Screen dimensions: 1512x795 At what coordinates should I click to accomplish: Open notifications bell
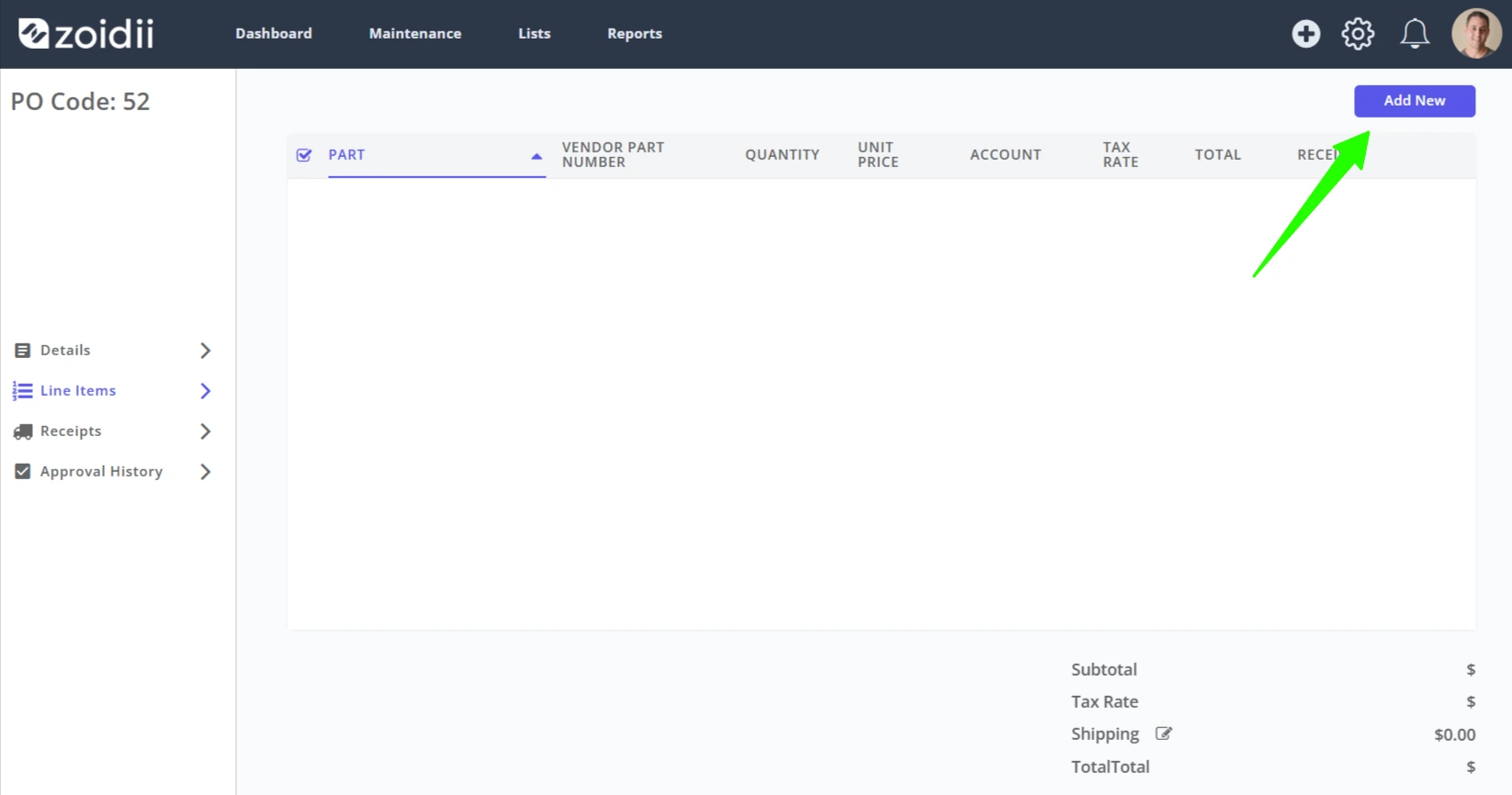point(1415,34)
